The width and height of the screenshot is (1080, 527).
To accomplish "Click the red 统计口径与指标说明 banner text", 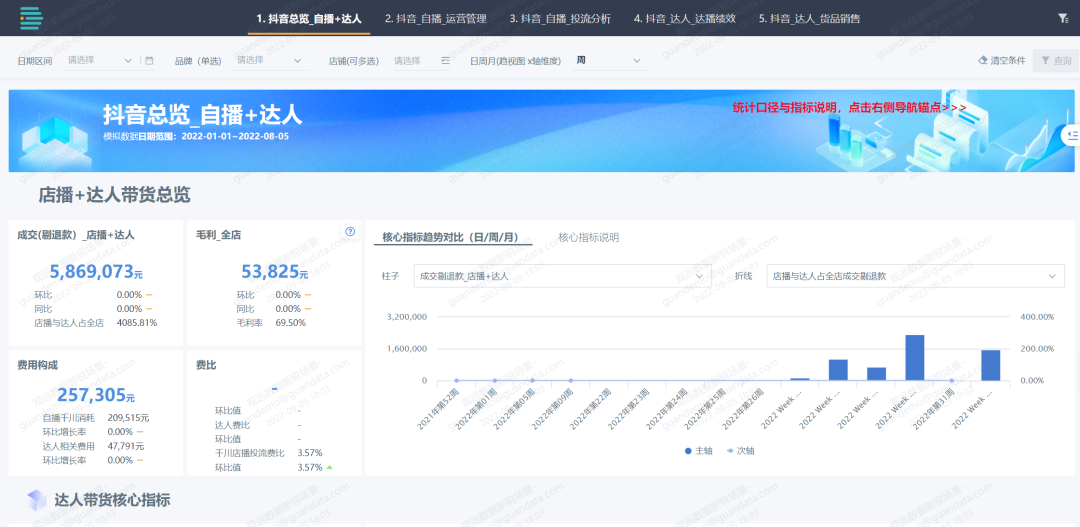I will pyautogui.click(x=849, y=107).
